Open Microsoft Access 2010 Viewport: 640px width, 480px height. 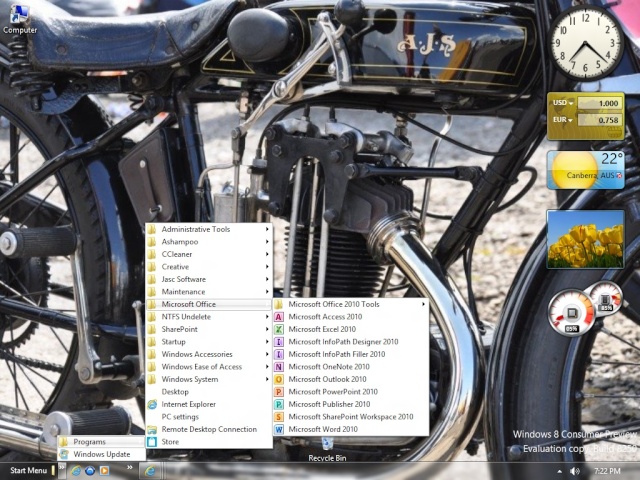pyautogui.click(x=324, y=316)
